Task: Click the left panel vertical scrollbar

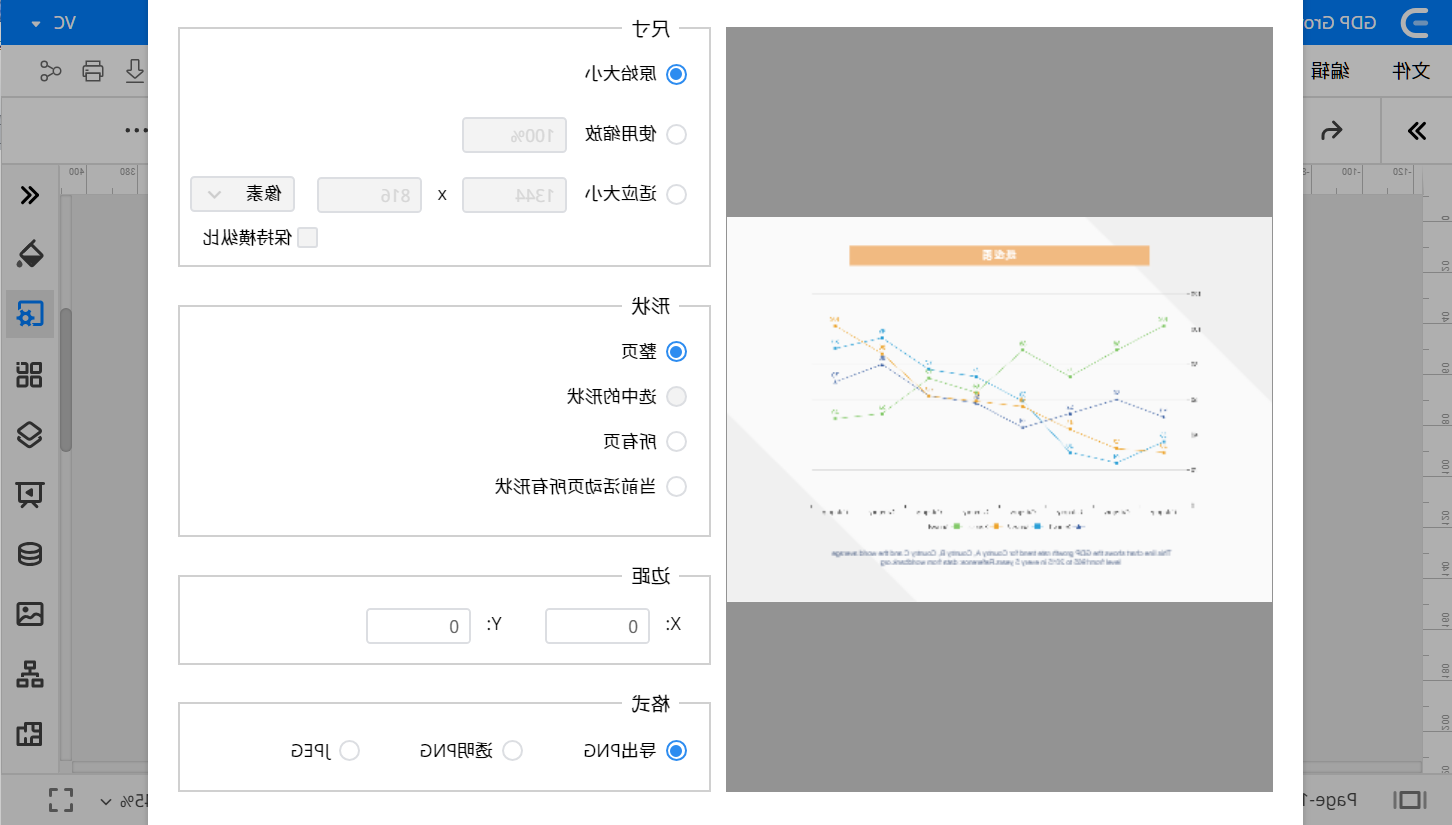Action: [65, 380]
